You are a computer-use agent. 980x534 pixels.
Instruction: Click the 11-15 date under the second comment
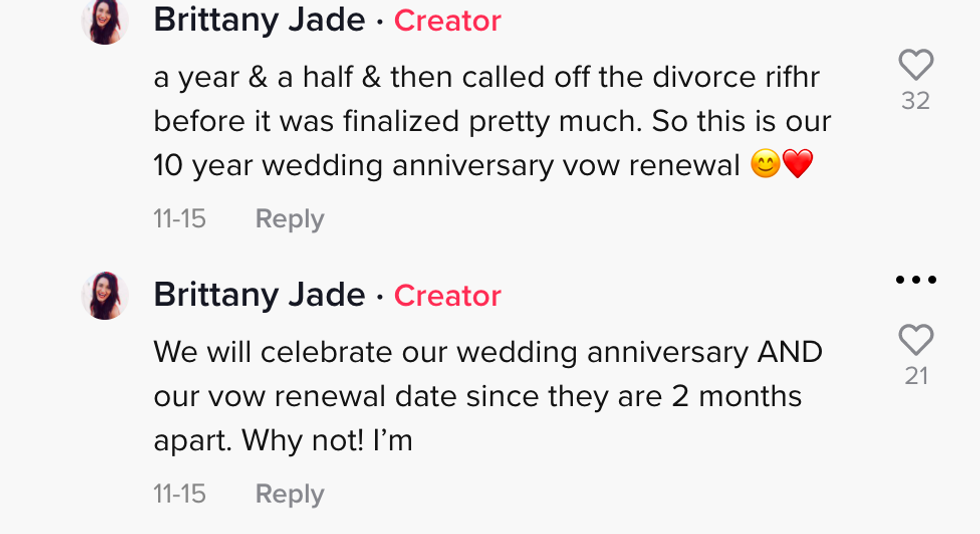(179, 494)
